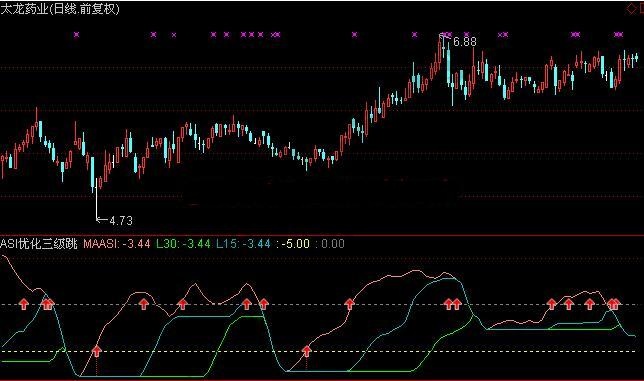Click the leftmost purple star marker above candlesticks
The image size is (644, 381).
coord(76,35)
